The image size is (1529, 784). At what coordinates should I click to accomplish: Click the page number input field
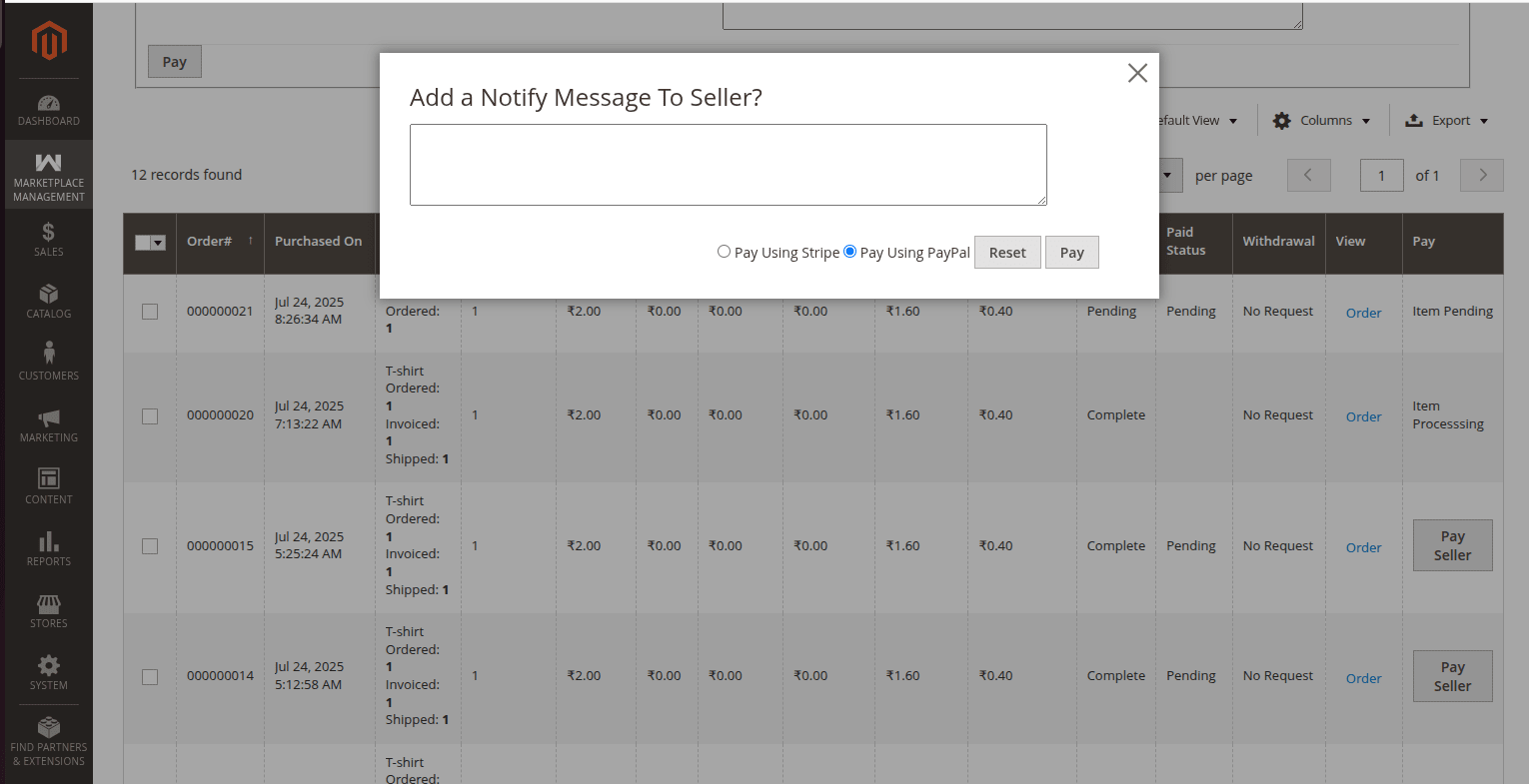click(1381, 175)
